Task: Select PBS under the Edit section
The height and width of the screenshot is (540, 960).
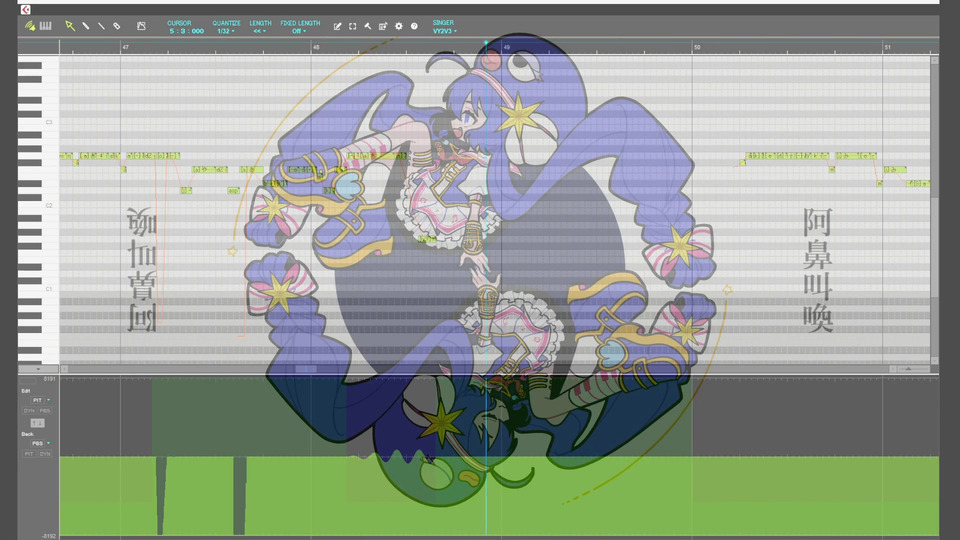Action: 45,411
